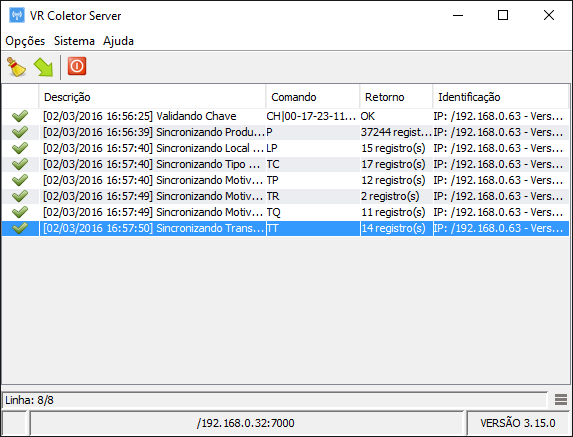Select the row returning 2 registro(s)

point(285,196)
